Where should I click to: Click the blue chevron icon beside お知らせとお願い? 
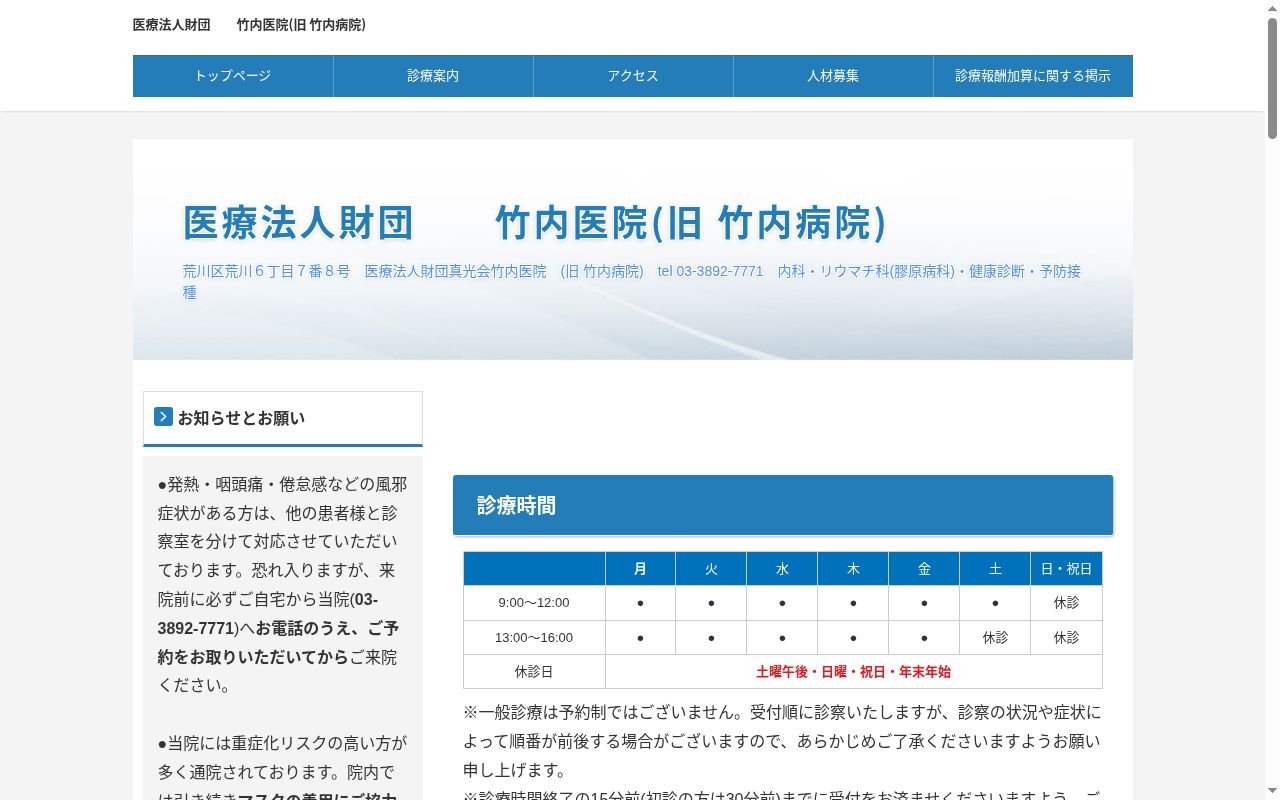pyautogui.click(x=163, y=416)
